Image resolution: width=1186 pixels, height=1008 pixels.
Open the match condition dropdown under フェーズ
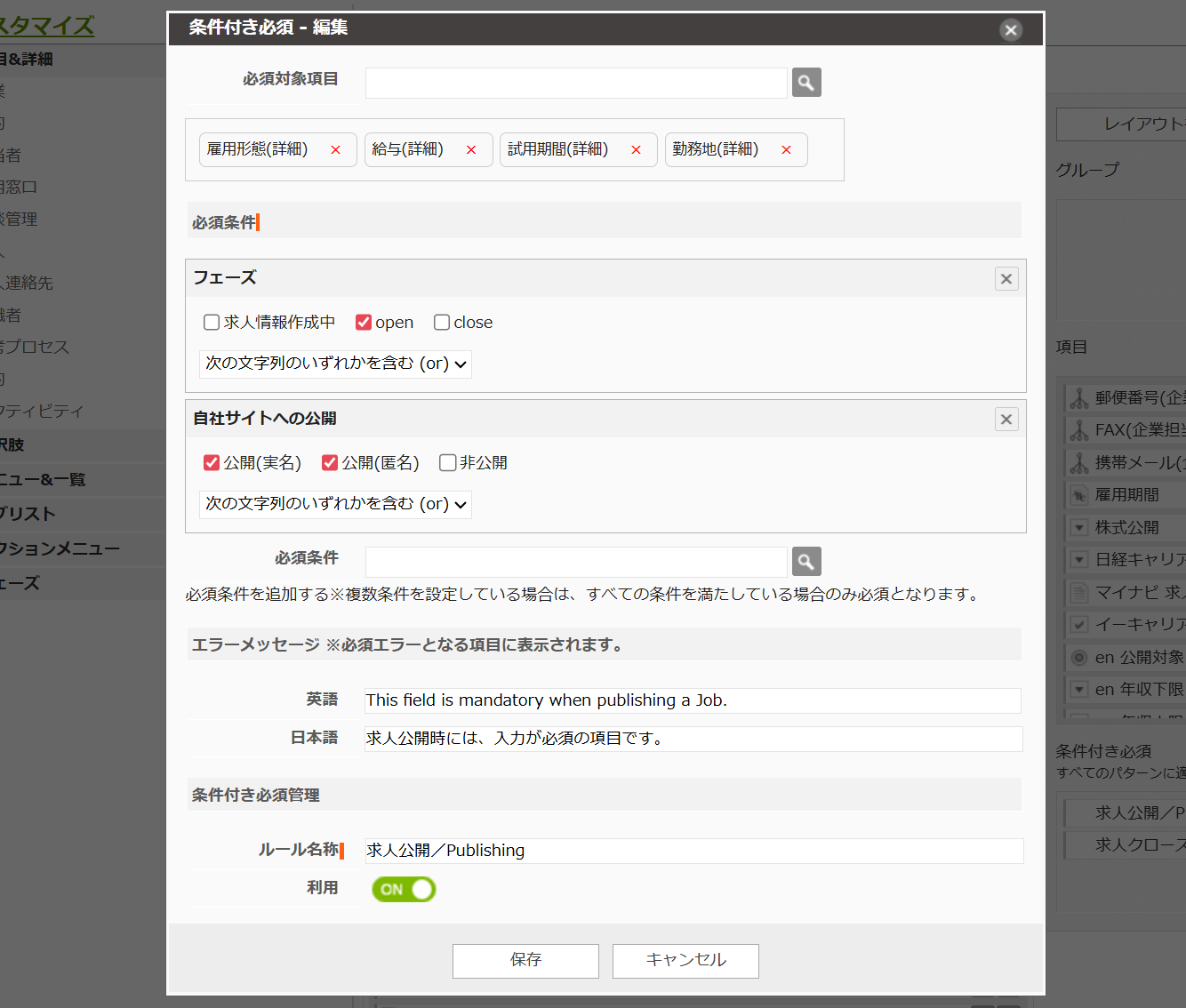point(334,364)
